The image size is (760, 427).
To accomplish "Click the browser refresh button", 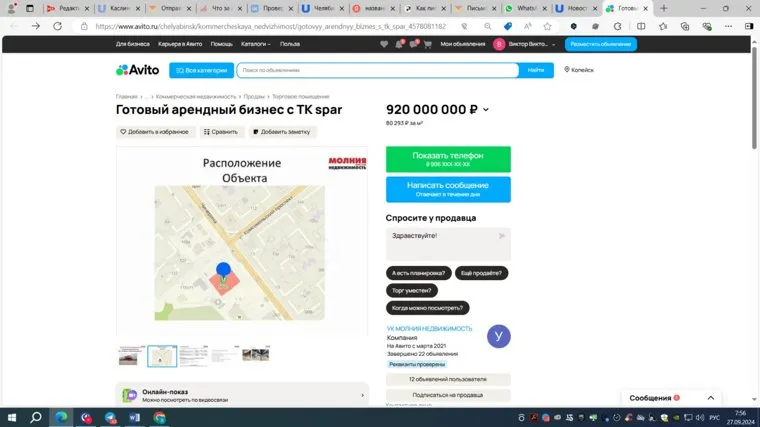I will coord(57,26).
